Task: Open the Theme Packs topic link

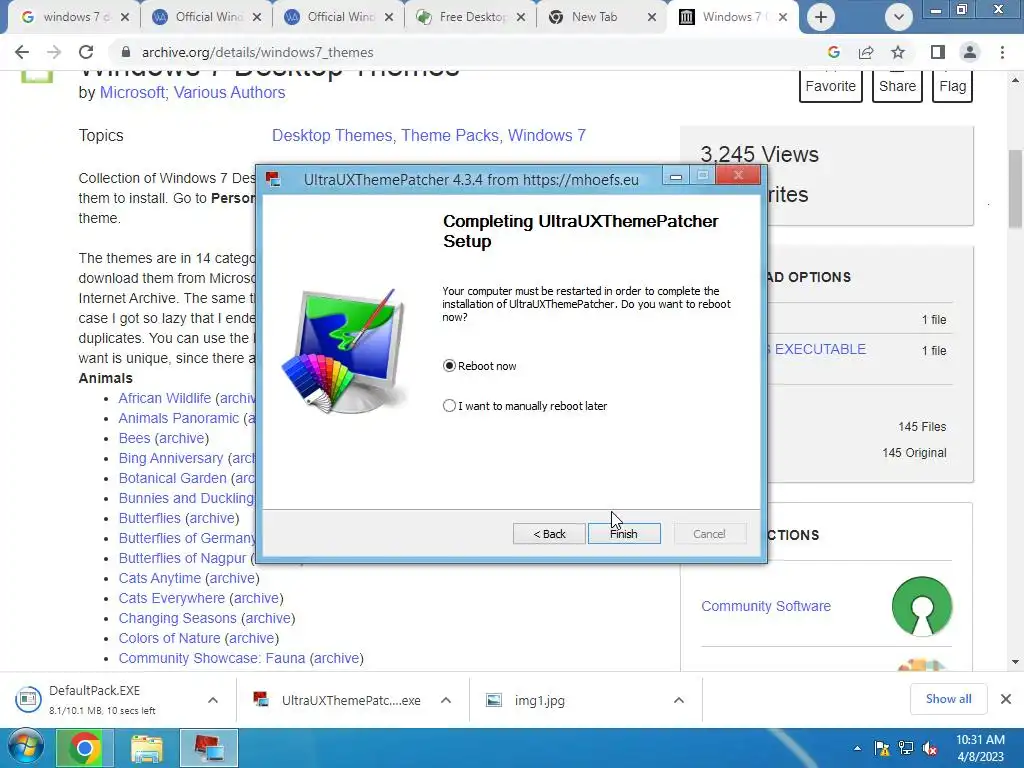Action: [x=450, y=135]
